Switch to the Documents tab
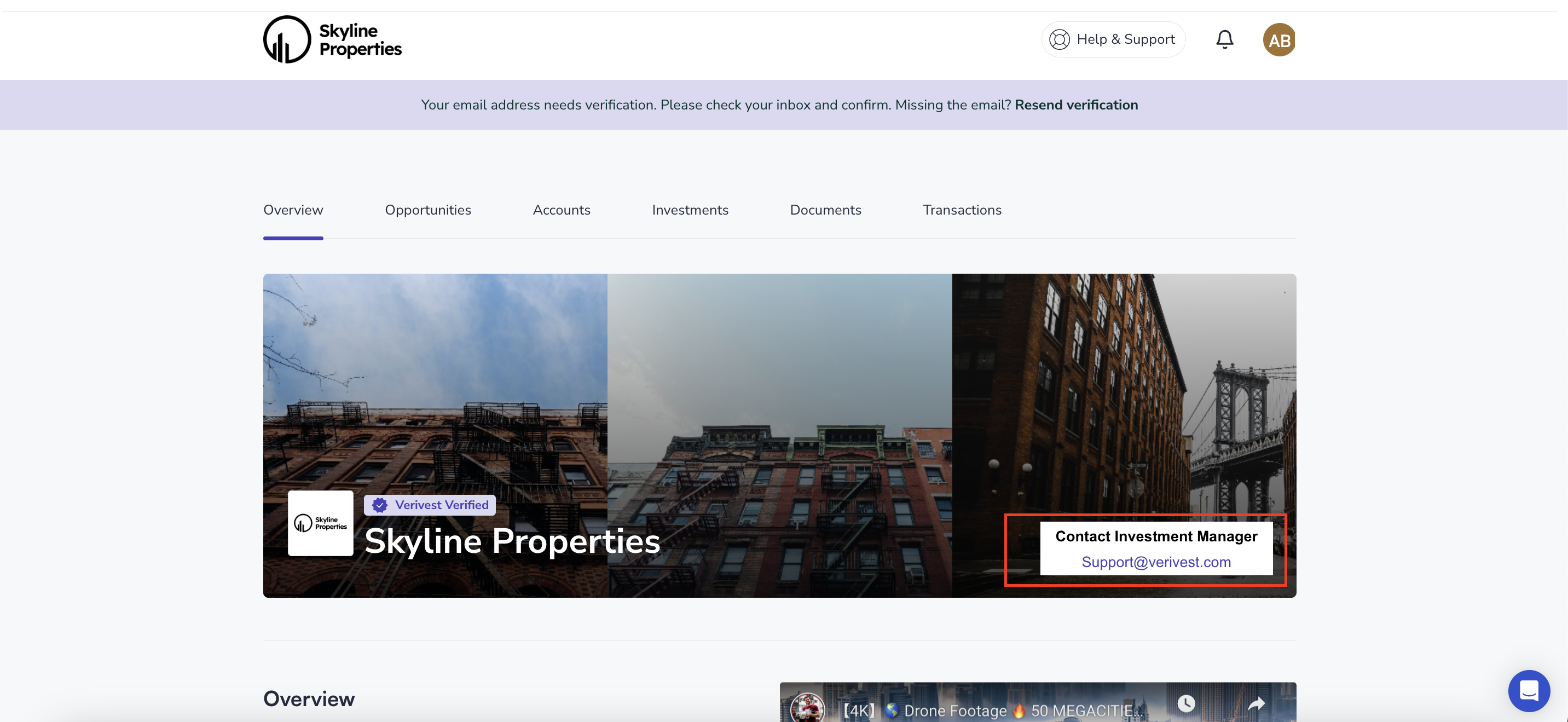 click(825, 210)
